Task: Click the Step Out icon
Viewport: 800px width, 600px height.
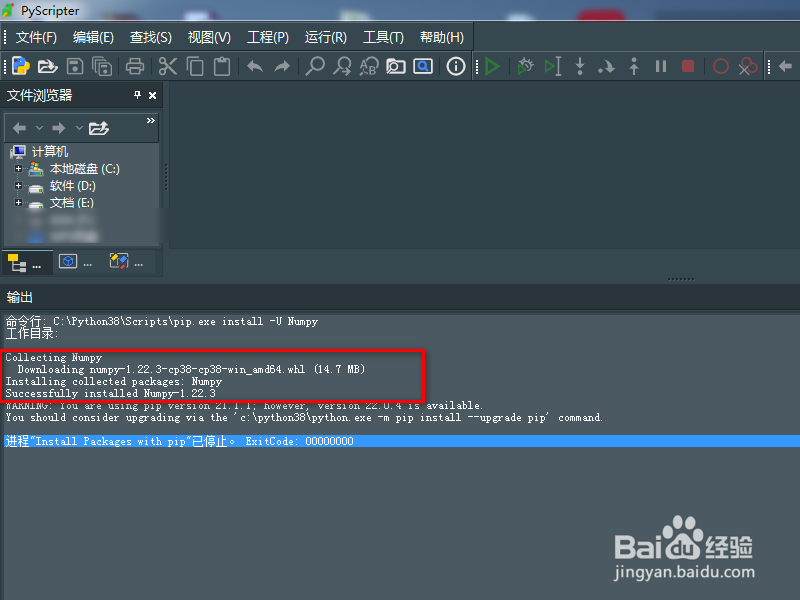Action: (x=634, y=66)
